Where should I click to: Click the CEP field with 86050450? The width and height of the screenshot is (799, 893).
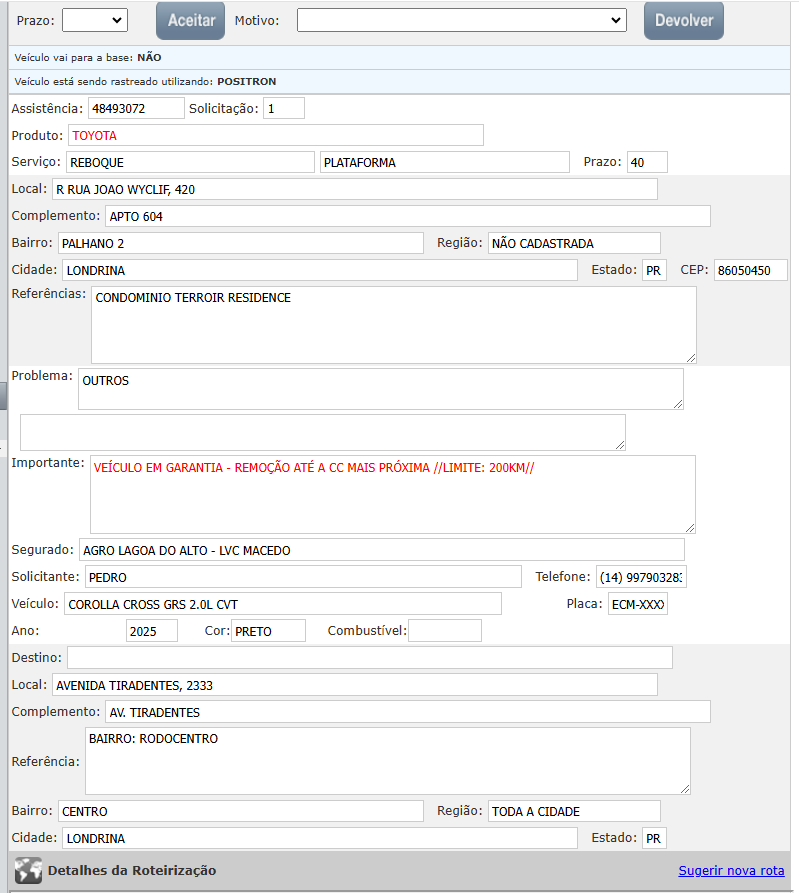click(x=750, y=270)
